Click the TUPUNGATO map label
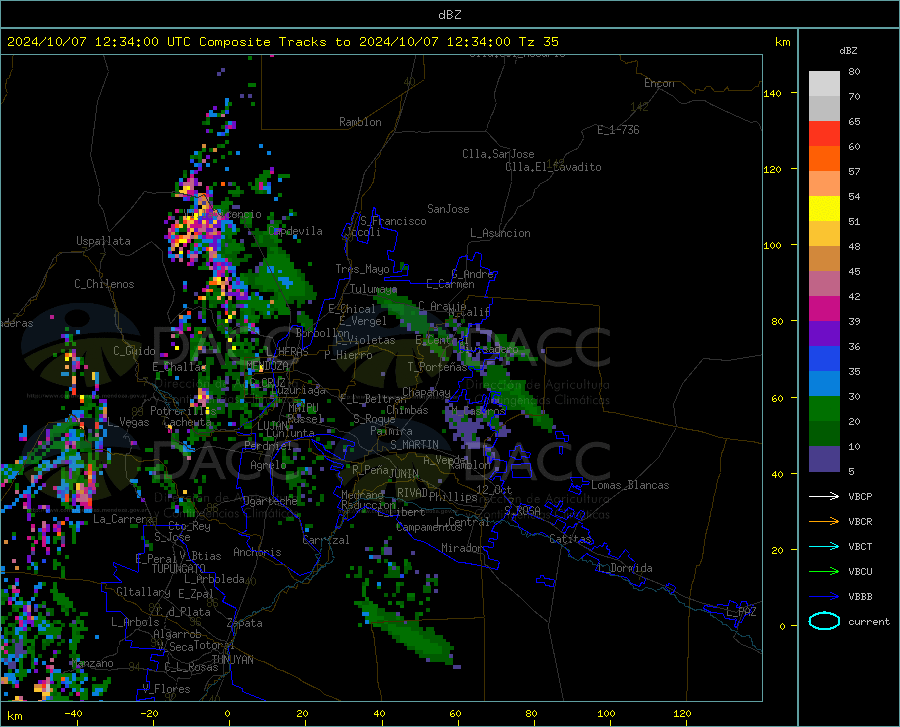900x727 pixels. click(x=179, y=569)
